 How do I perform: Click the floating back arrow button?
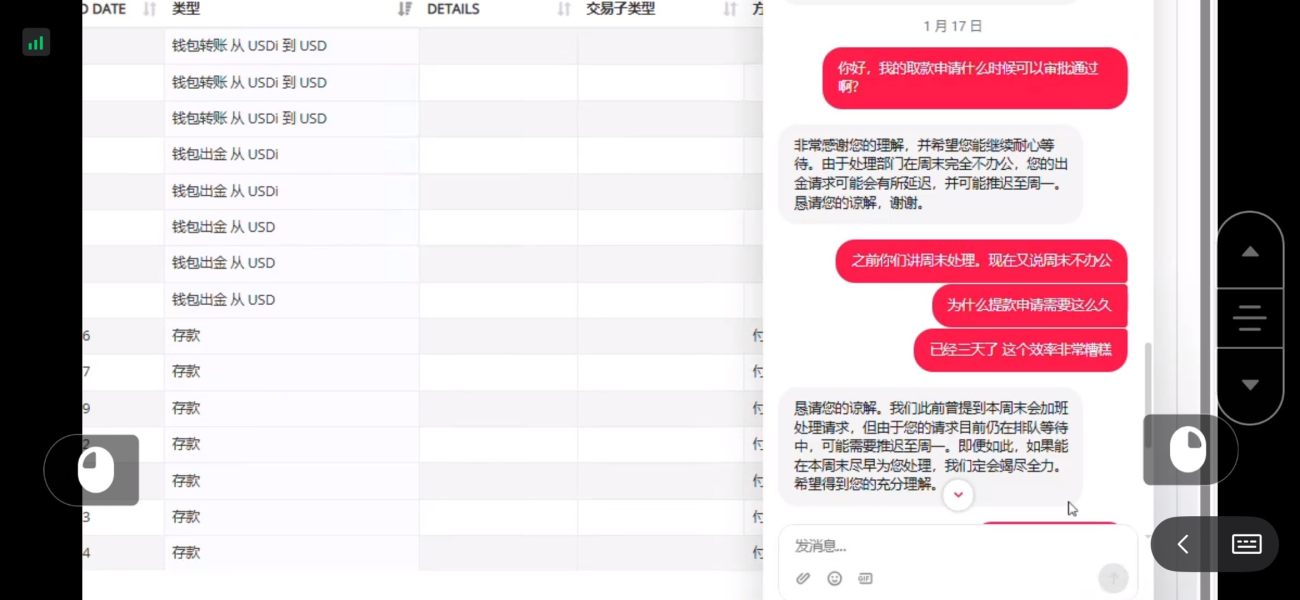click(1183, 544)
